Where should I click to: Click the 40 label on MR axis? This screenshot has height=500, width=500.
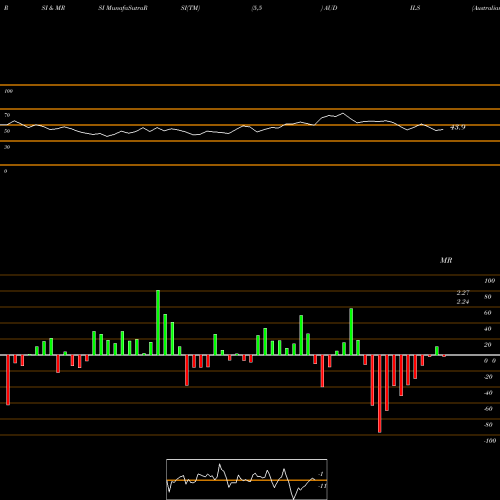488,329
